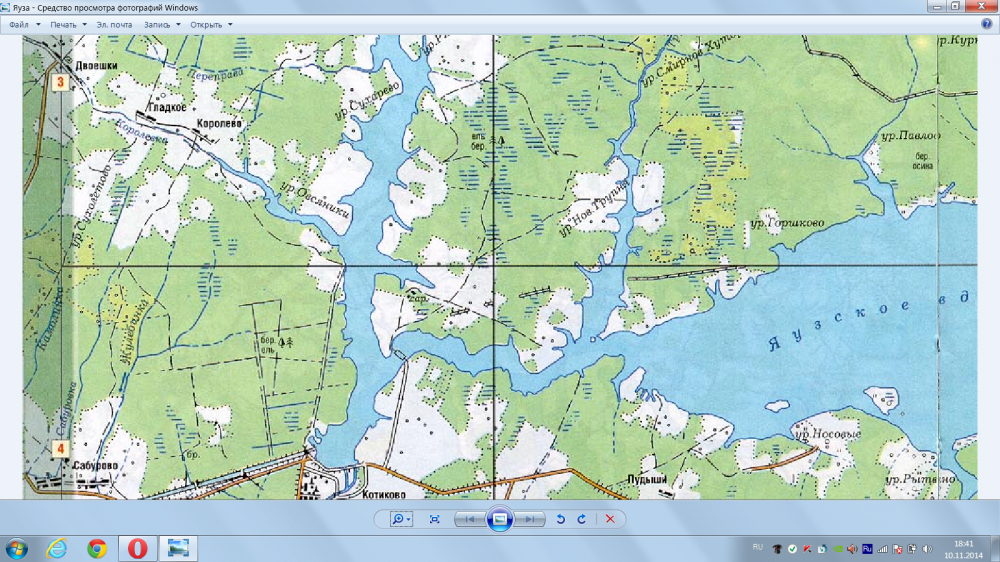
Task: Open the Windows Start menu
Action: click(17, 548)
